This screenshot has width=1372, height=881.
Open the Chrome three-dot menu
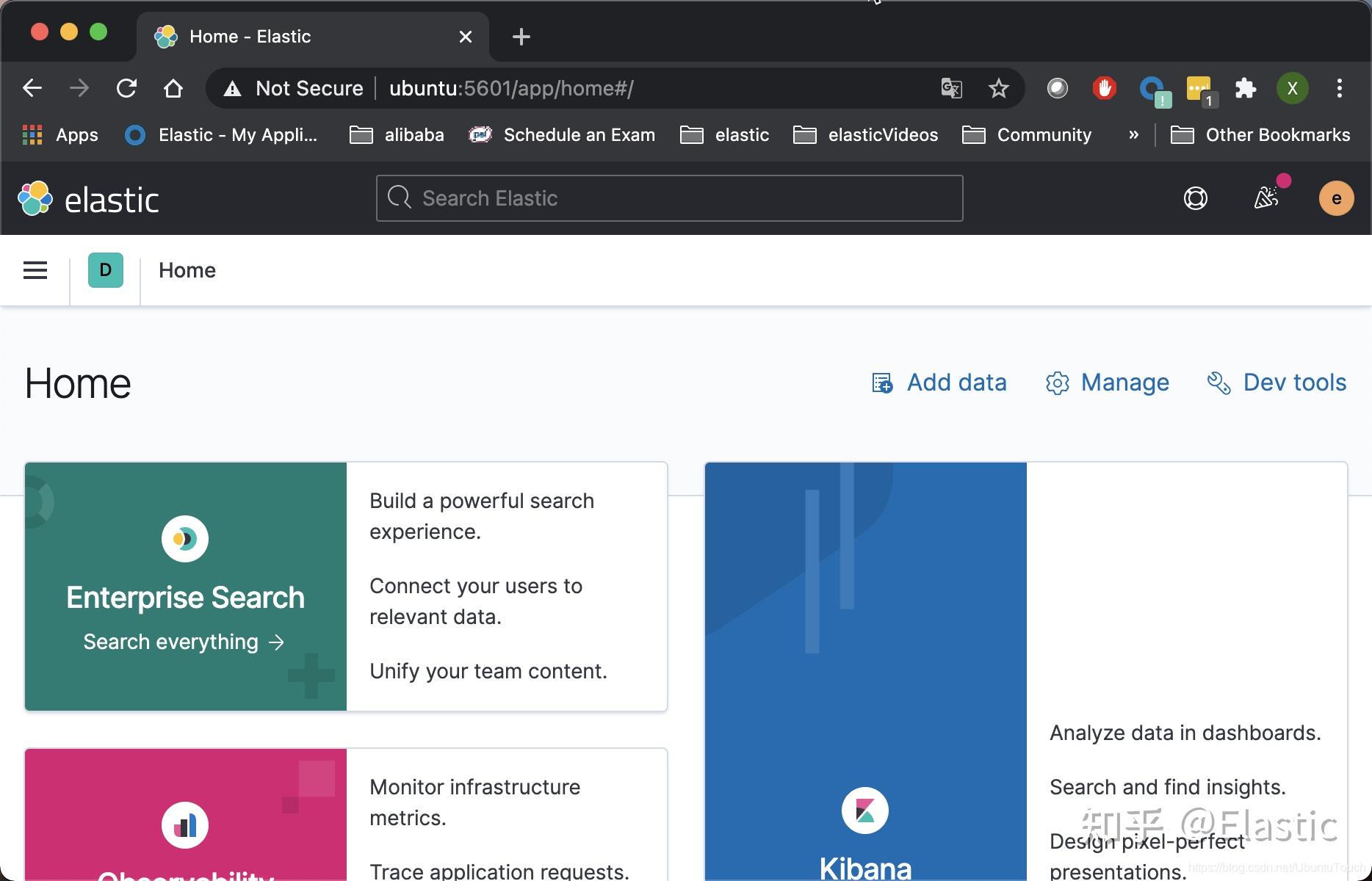[1339, 89]
